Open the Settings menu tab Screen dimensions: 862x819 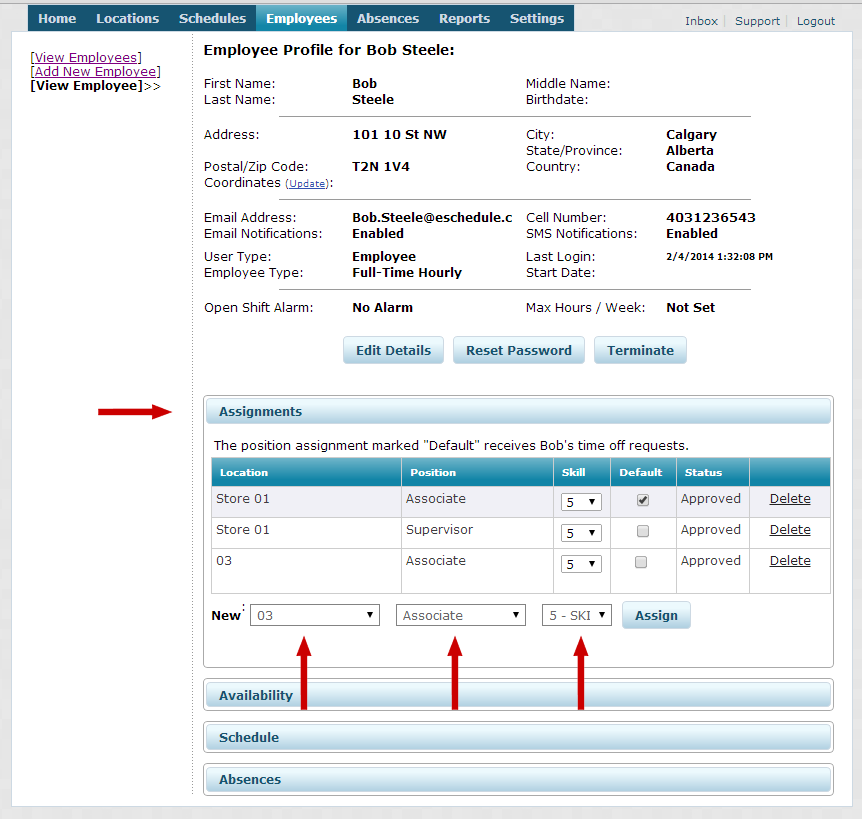pos(537,18)
